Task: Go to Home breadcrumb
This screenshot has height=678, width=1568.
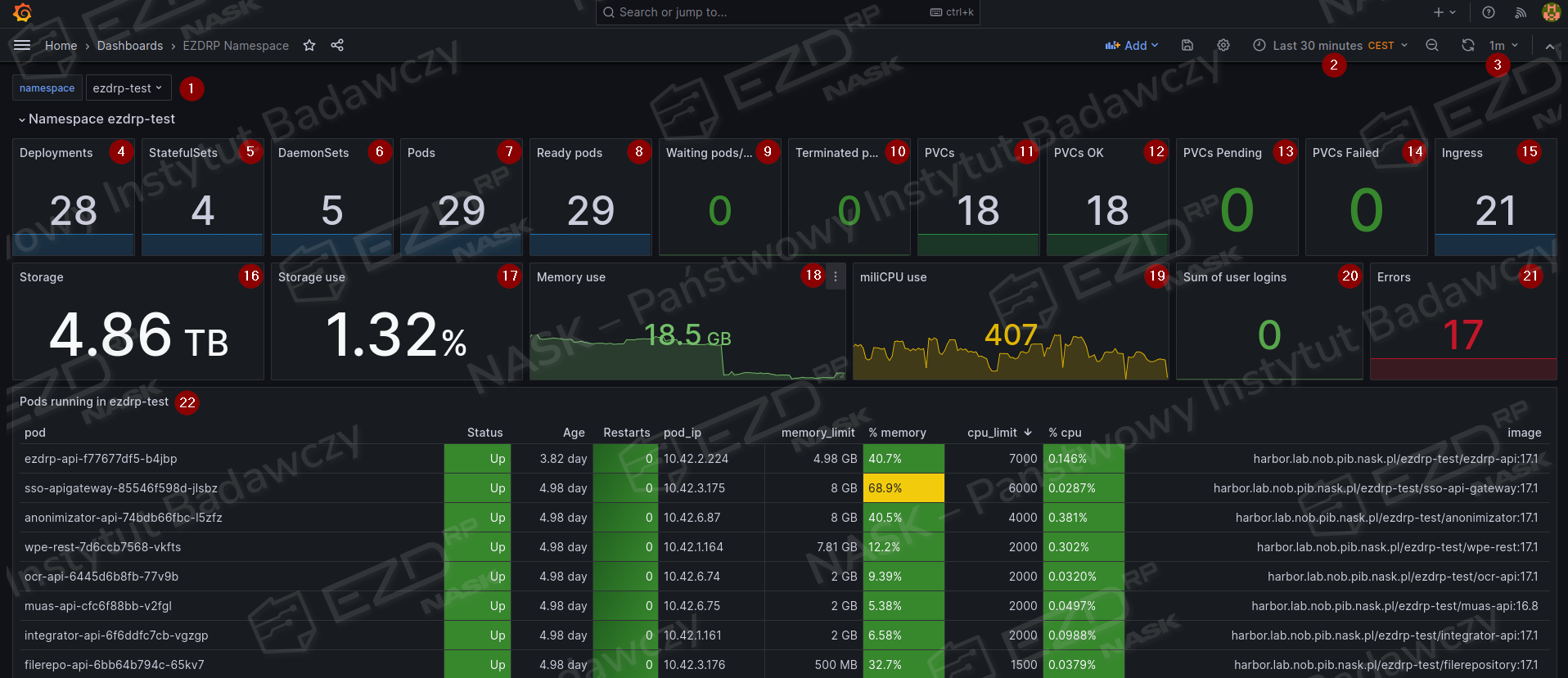Action: (61, 46)
